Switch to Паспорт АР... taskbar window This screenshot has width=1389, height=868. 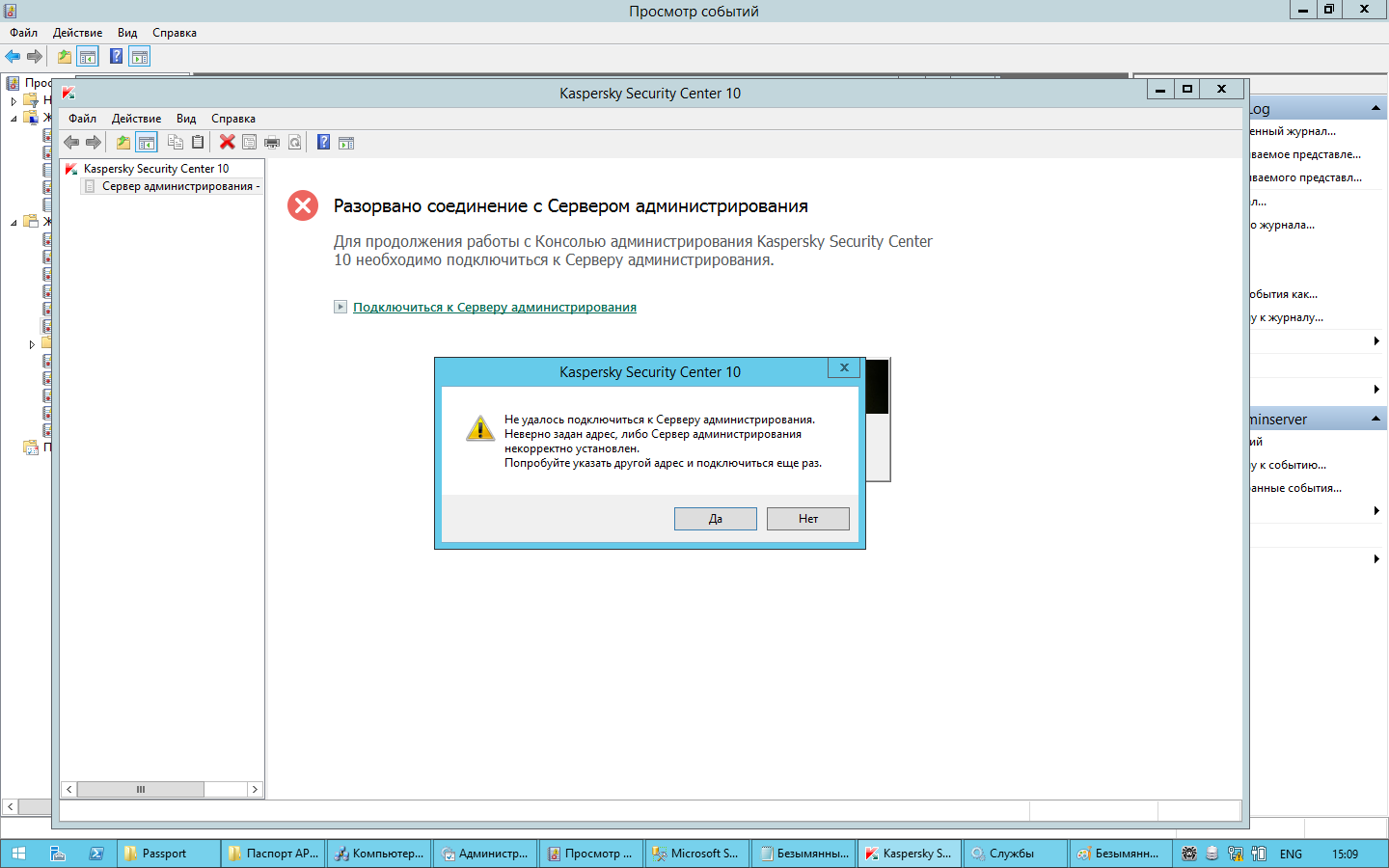274,854
